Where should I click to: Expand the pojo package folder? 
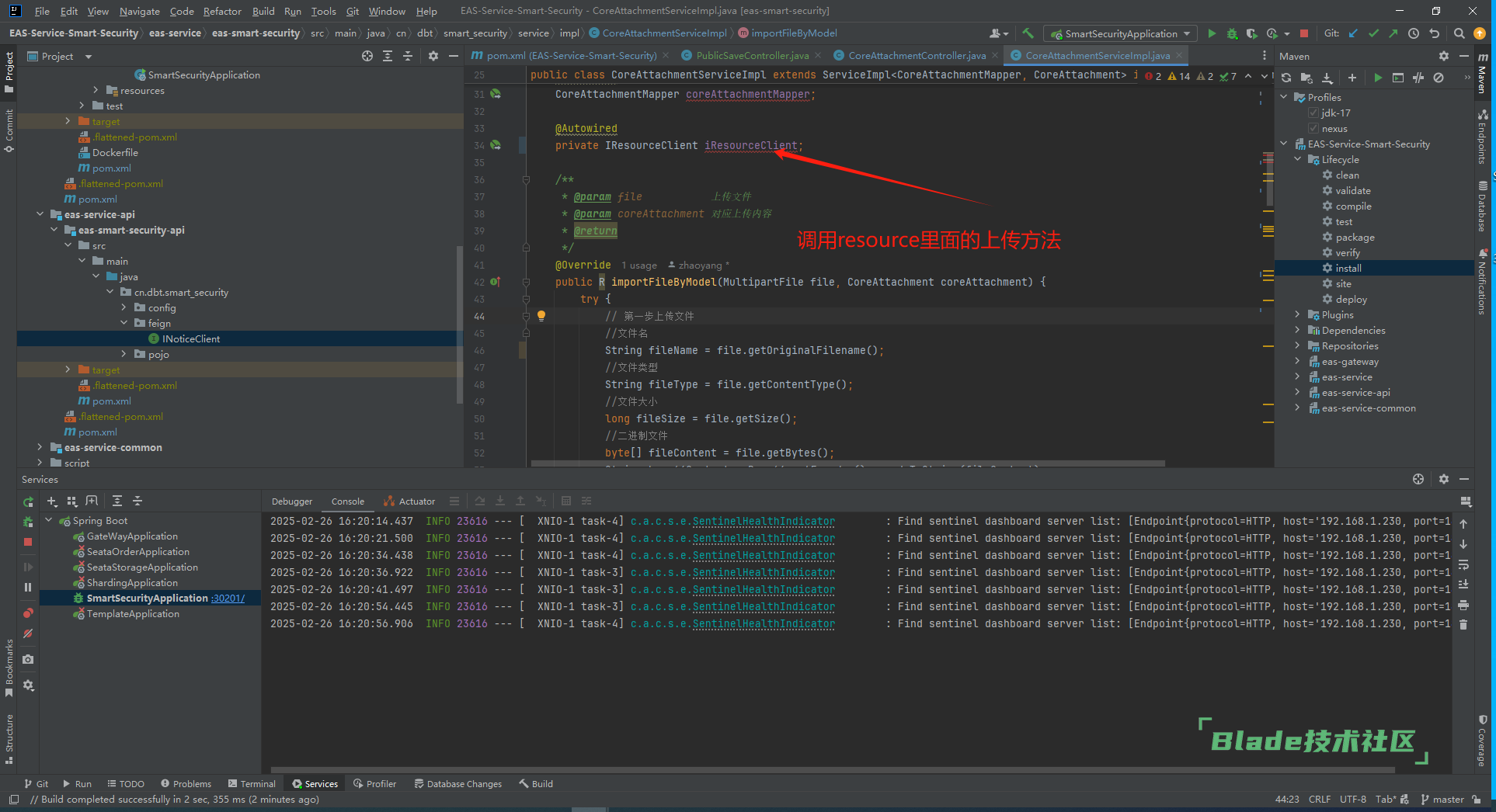coord(124,355)
